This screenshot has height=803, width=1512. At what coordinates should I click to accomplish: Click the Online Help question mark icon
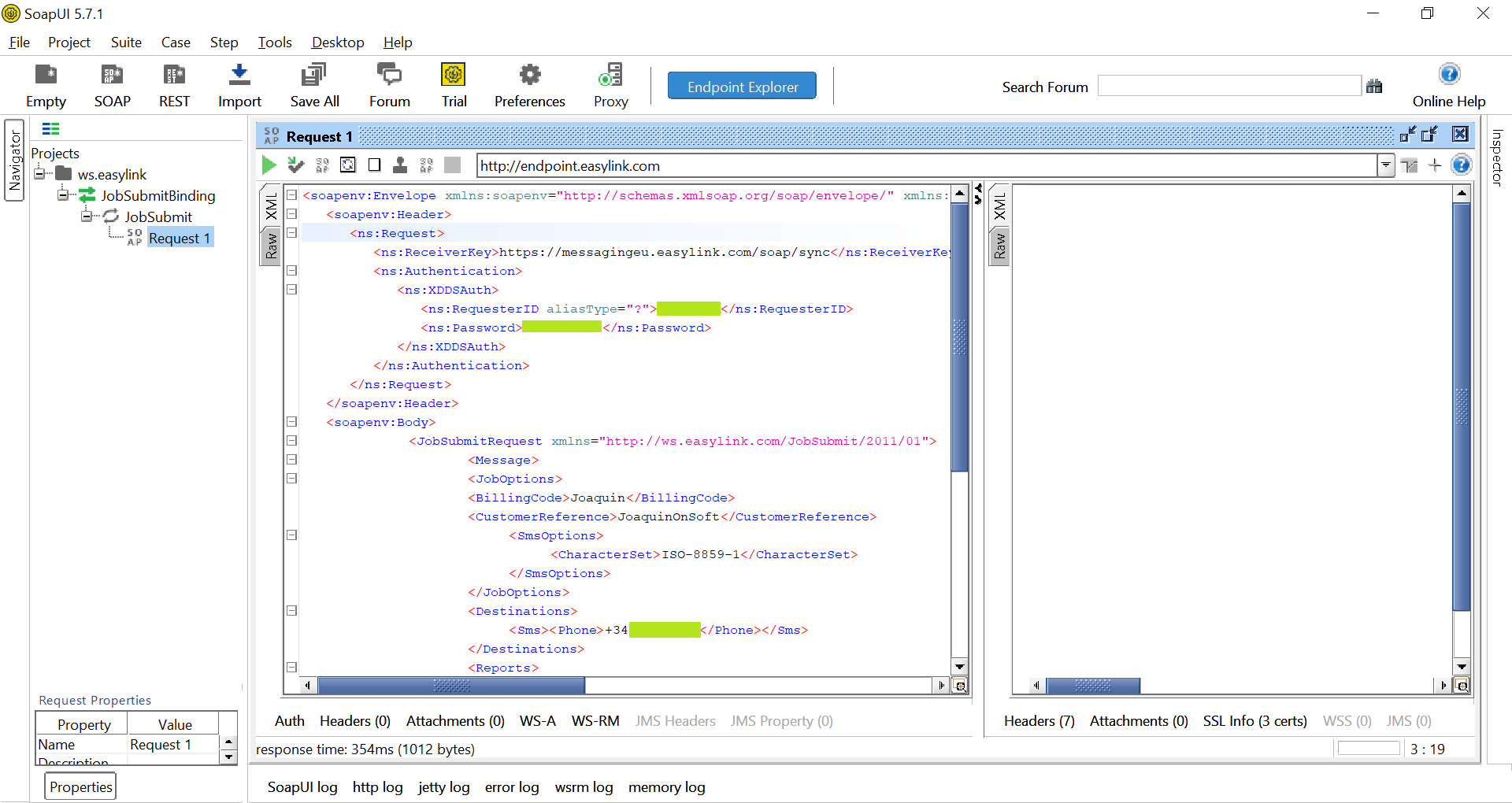point(1450,73)
